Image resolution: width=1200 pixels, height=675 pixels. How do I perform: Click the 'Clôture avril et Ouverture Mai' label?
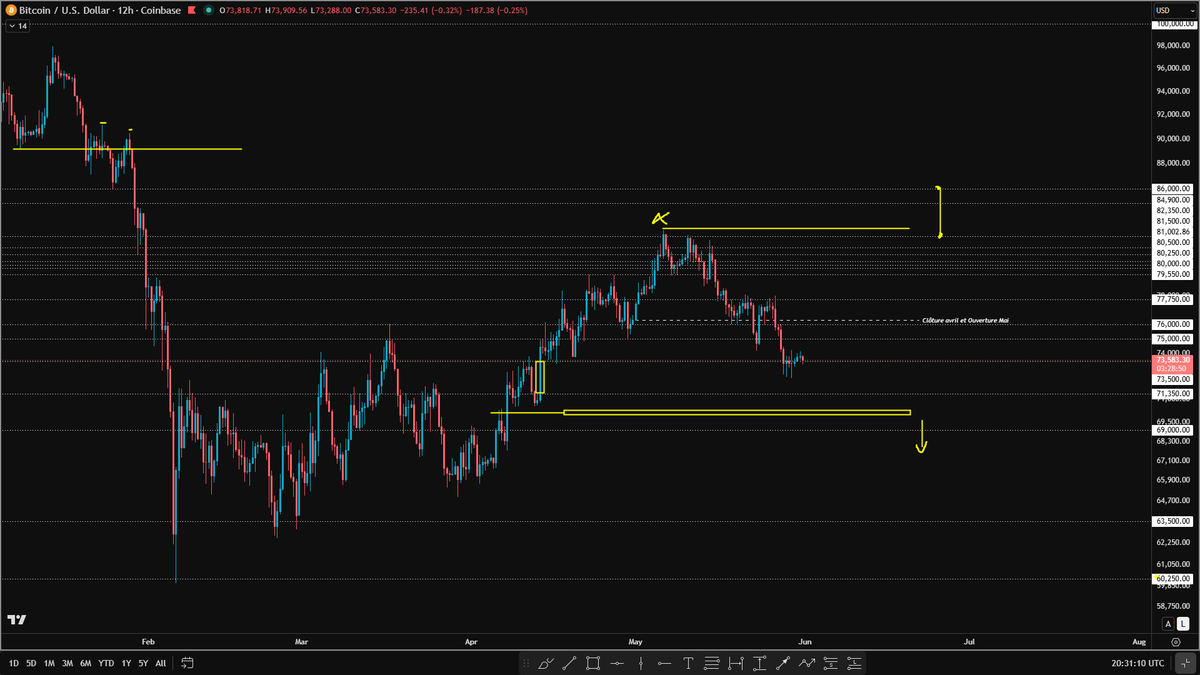click(965, 320)
